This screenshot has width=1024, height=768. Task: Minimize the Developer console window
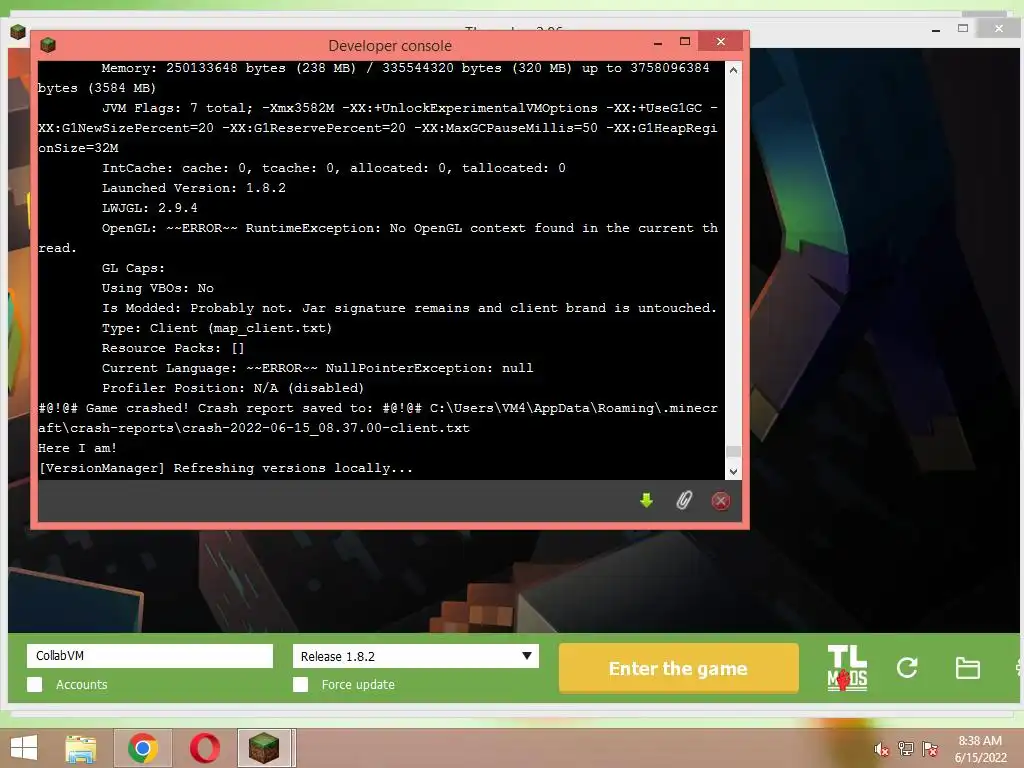[658, 42]
